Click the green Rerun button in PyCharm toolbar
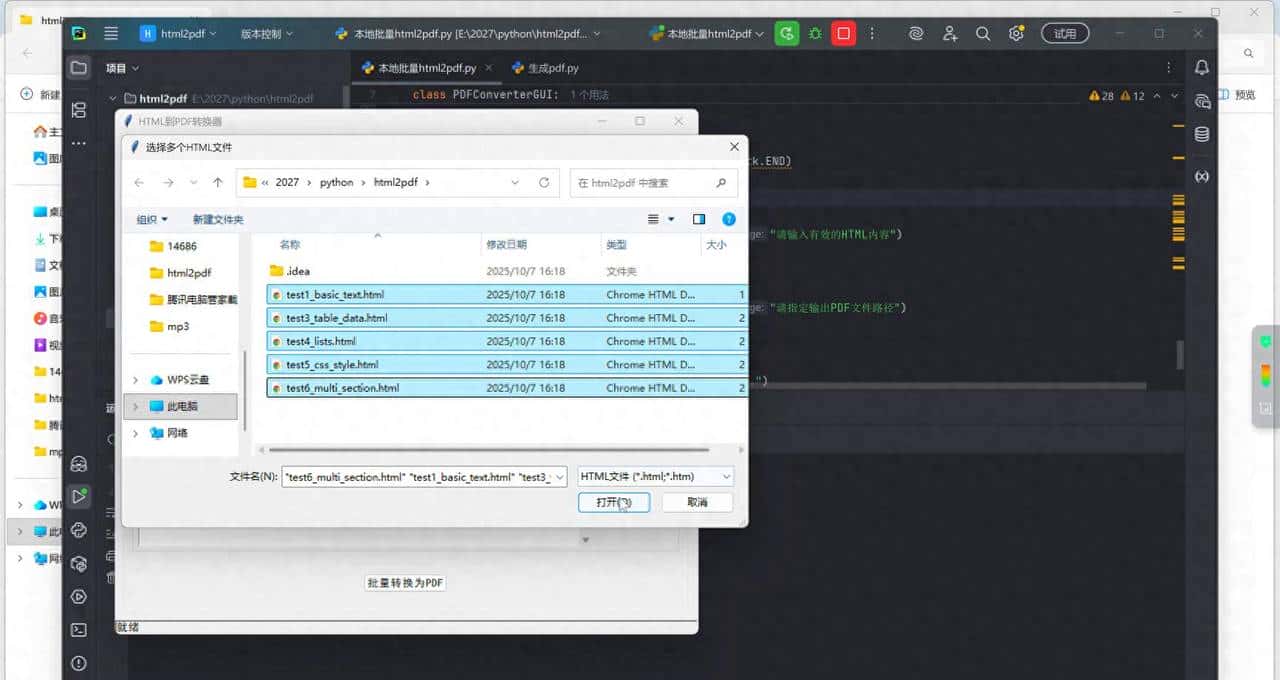 pyautogui.click(x=787, y=33)
